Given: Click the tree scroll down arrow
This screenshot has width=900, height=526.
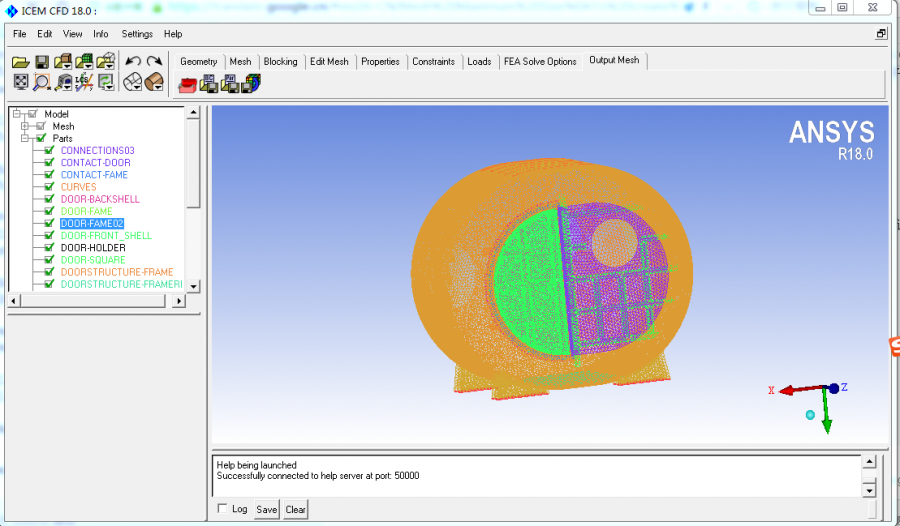Looking at the screenshot, I should (193, 286).
